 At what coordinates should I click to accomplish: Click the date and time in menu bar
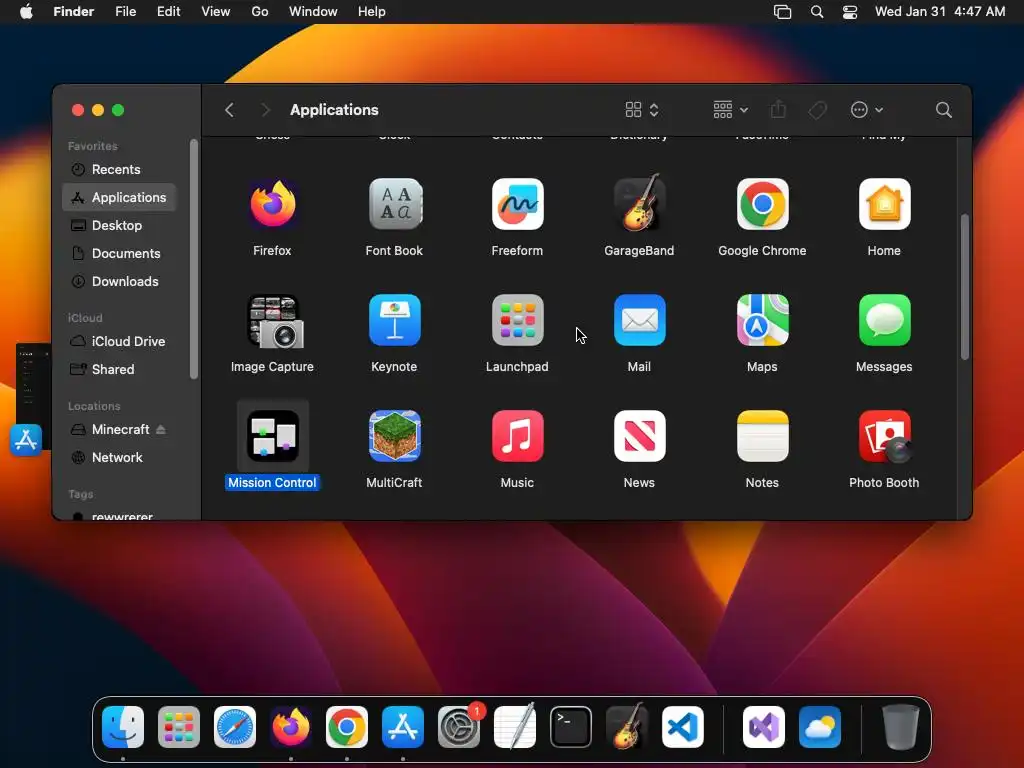(940, 11)
